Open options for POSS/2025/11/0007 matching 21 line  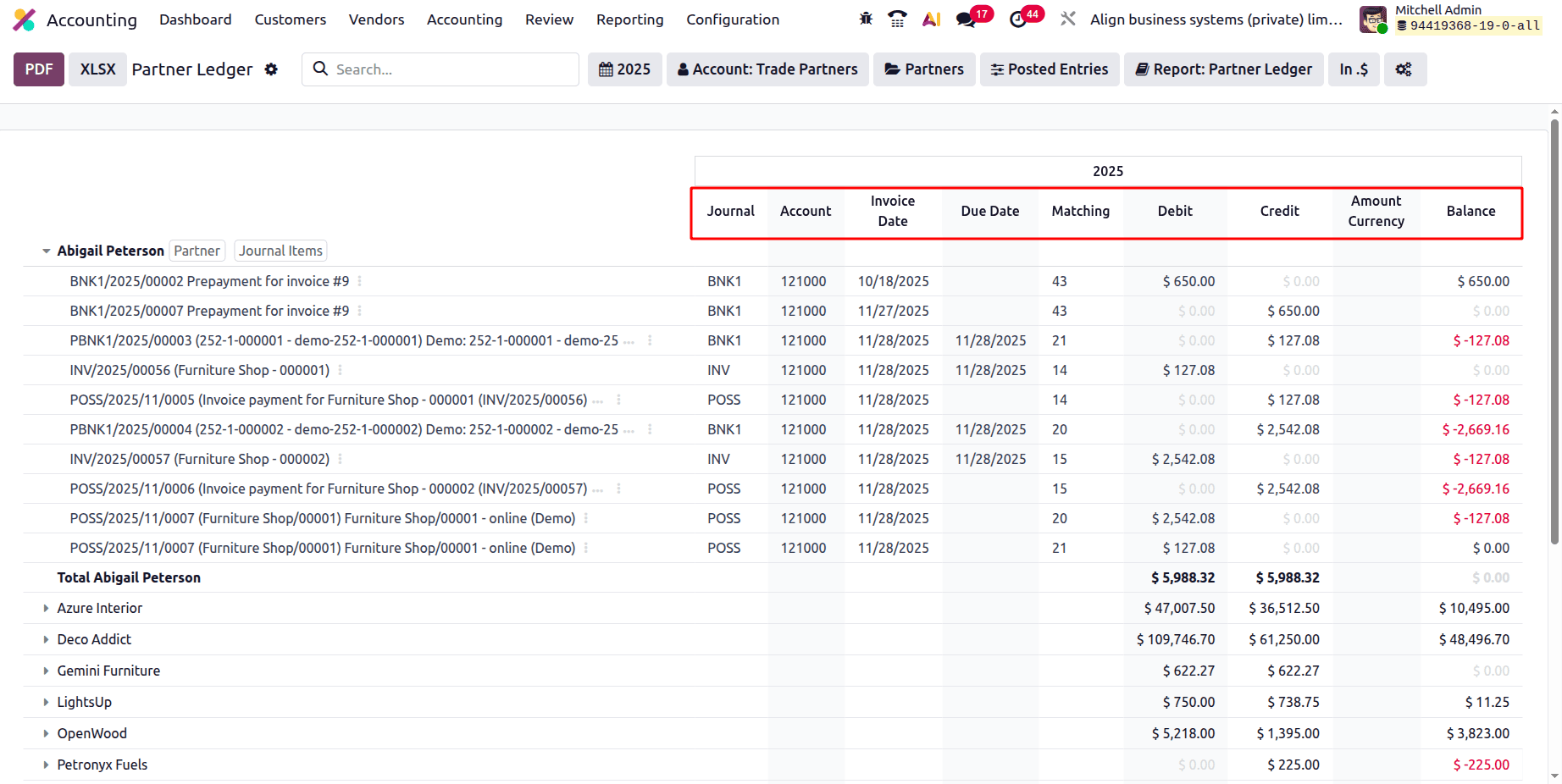pyautogui.click(x=585, y=548)
